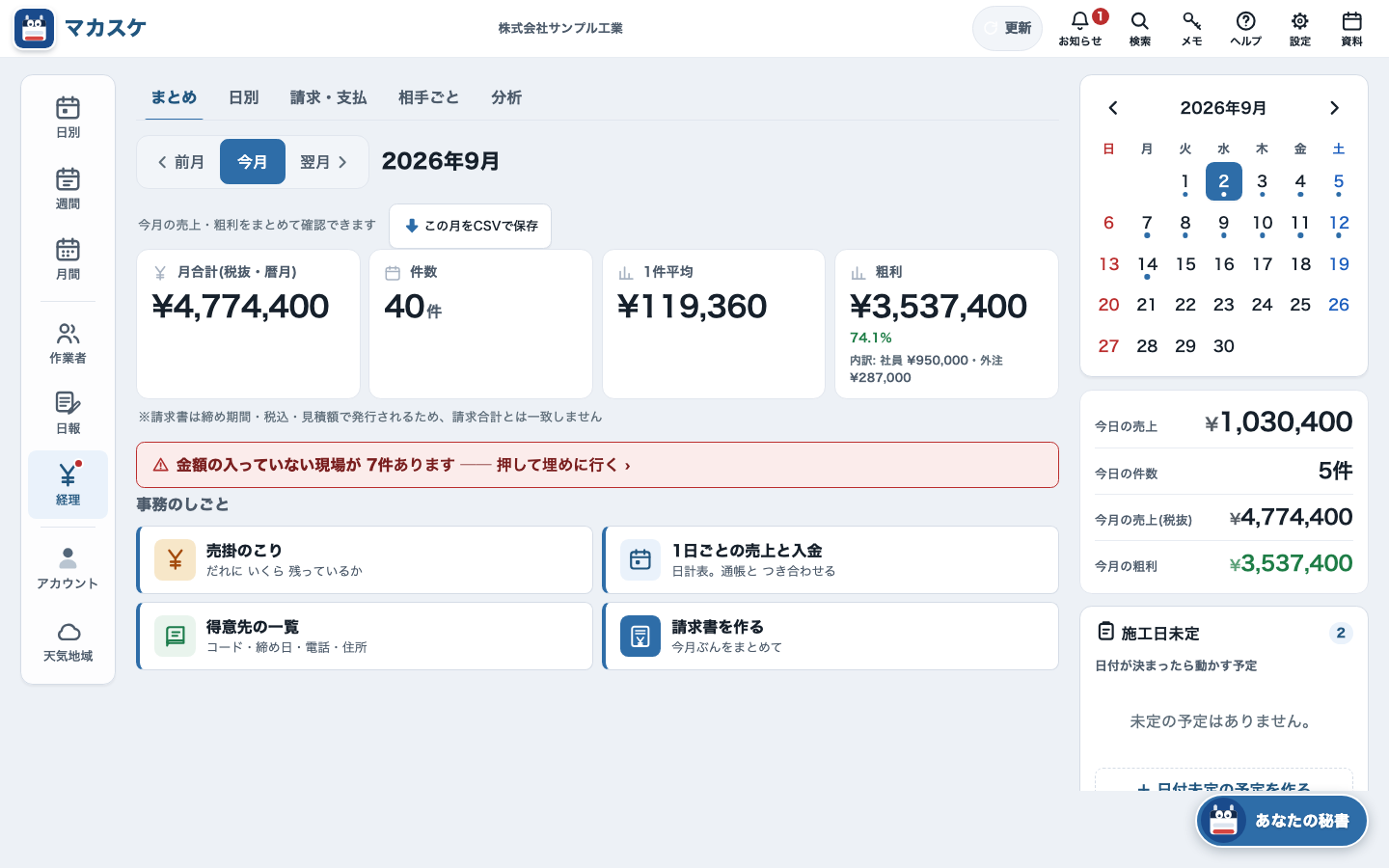Screen dimensions: 1389x868
Task: Click the ヘルプ question mark icon
Action: (x=1245, y=28)
